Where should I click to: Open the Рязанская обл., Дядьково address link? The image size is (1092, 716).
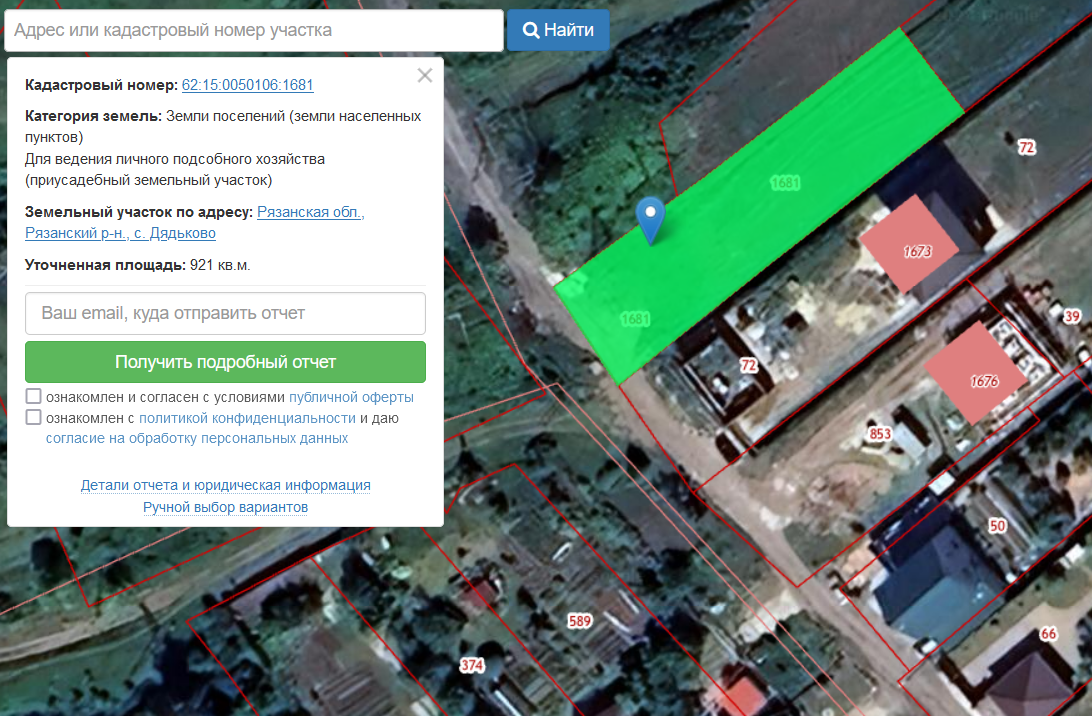[x=195, y=222]
